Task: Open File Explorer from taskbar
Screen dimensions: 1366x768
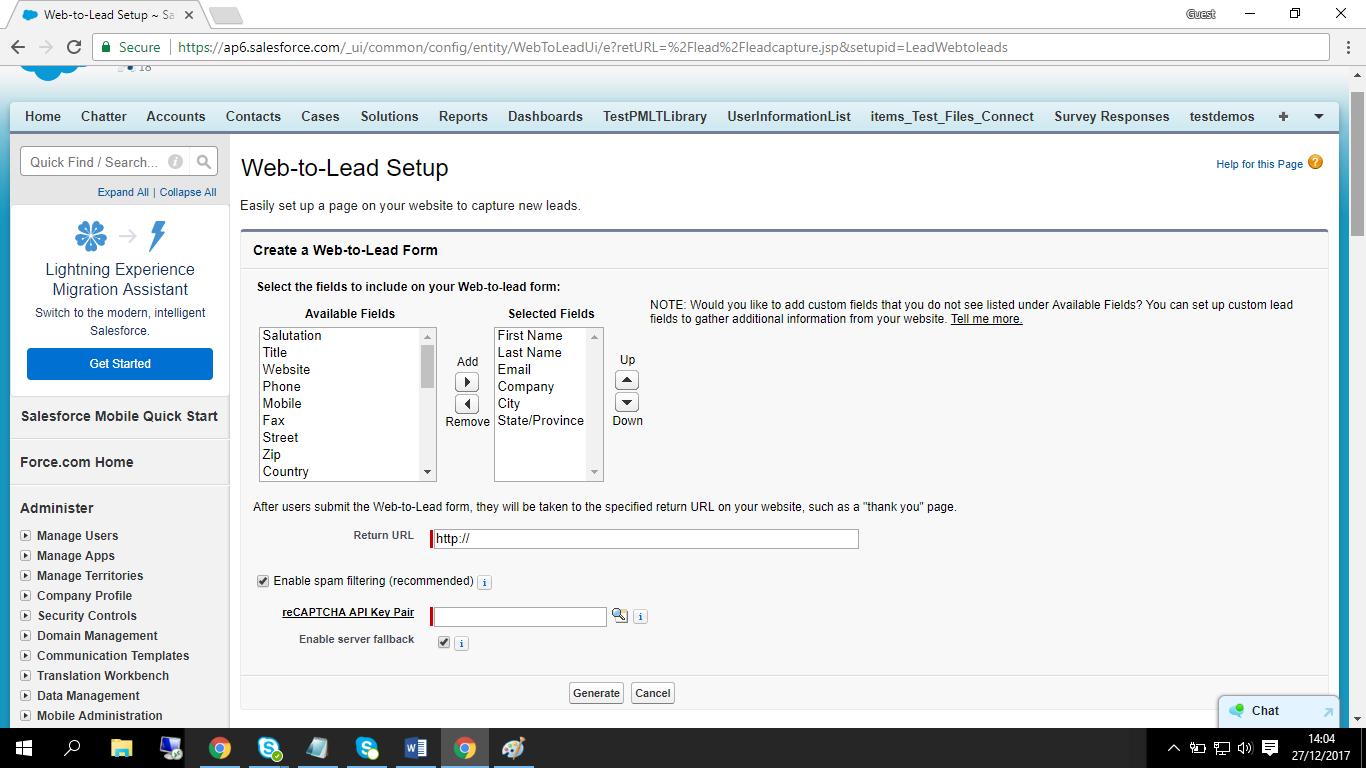Action: coord(121,748)
